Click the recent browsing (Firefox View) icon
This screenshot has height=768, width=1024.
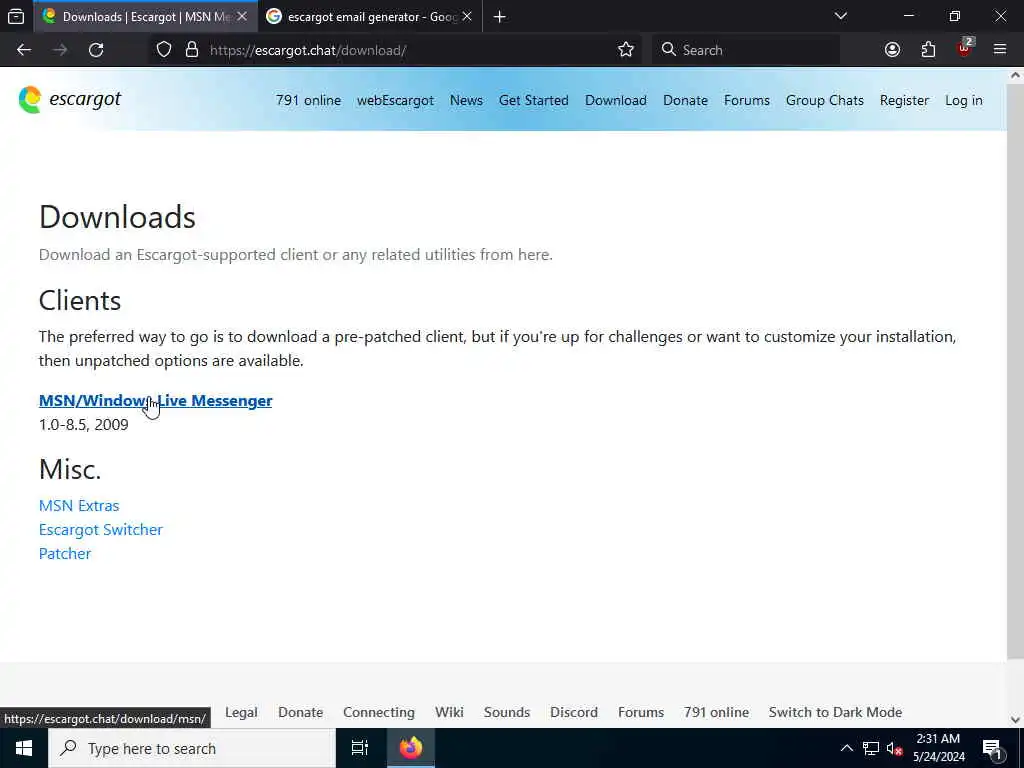pos(16,16)
